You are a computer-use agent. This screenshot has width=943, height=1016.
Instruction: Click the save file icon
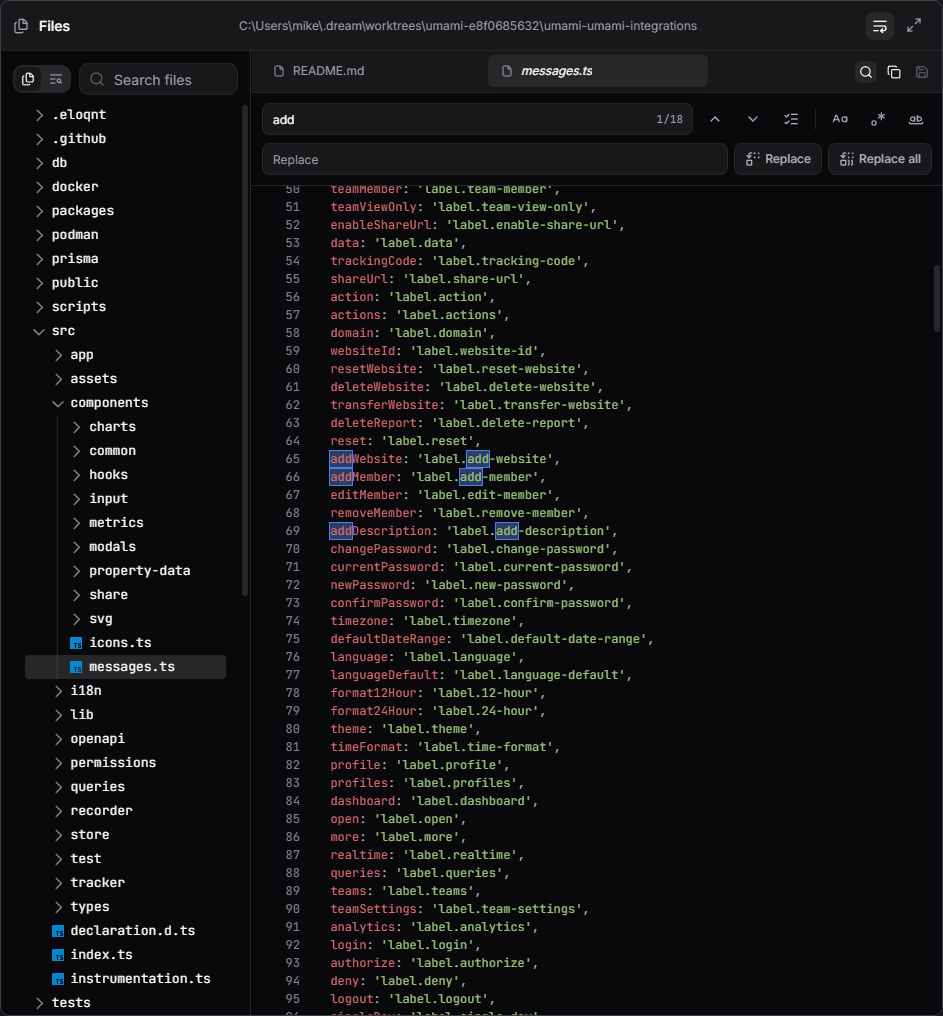[922, 72]
